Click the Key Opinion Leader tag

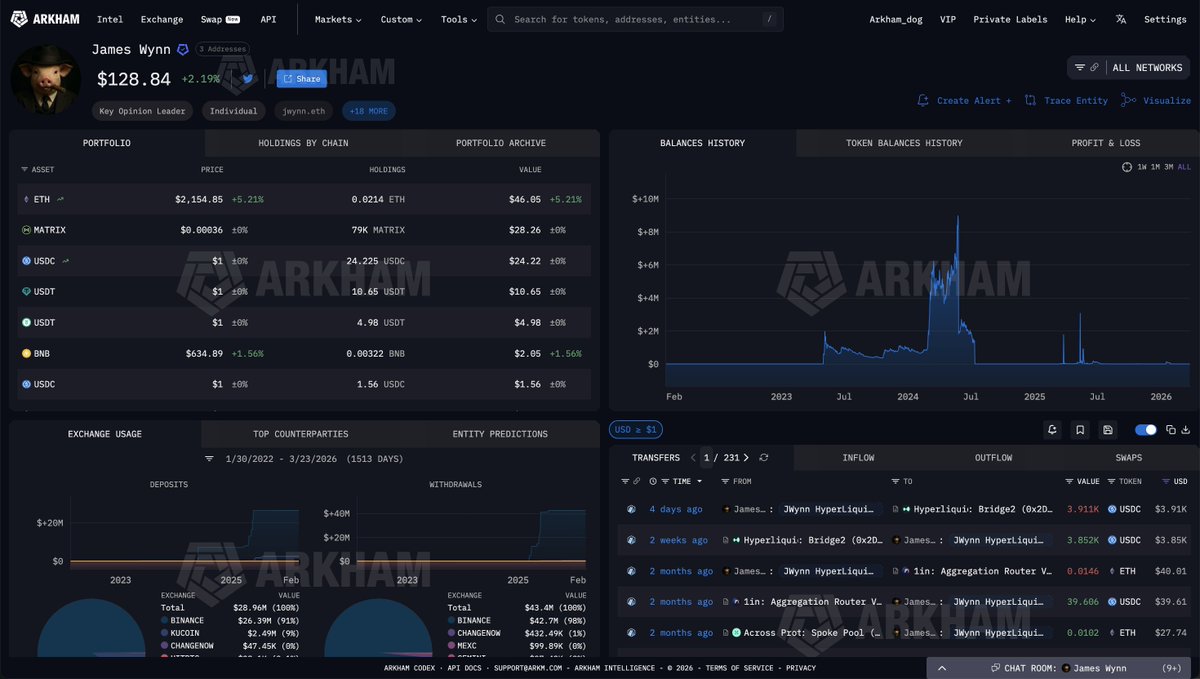[x=142, y=111]
